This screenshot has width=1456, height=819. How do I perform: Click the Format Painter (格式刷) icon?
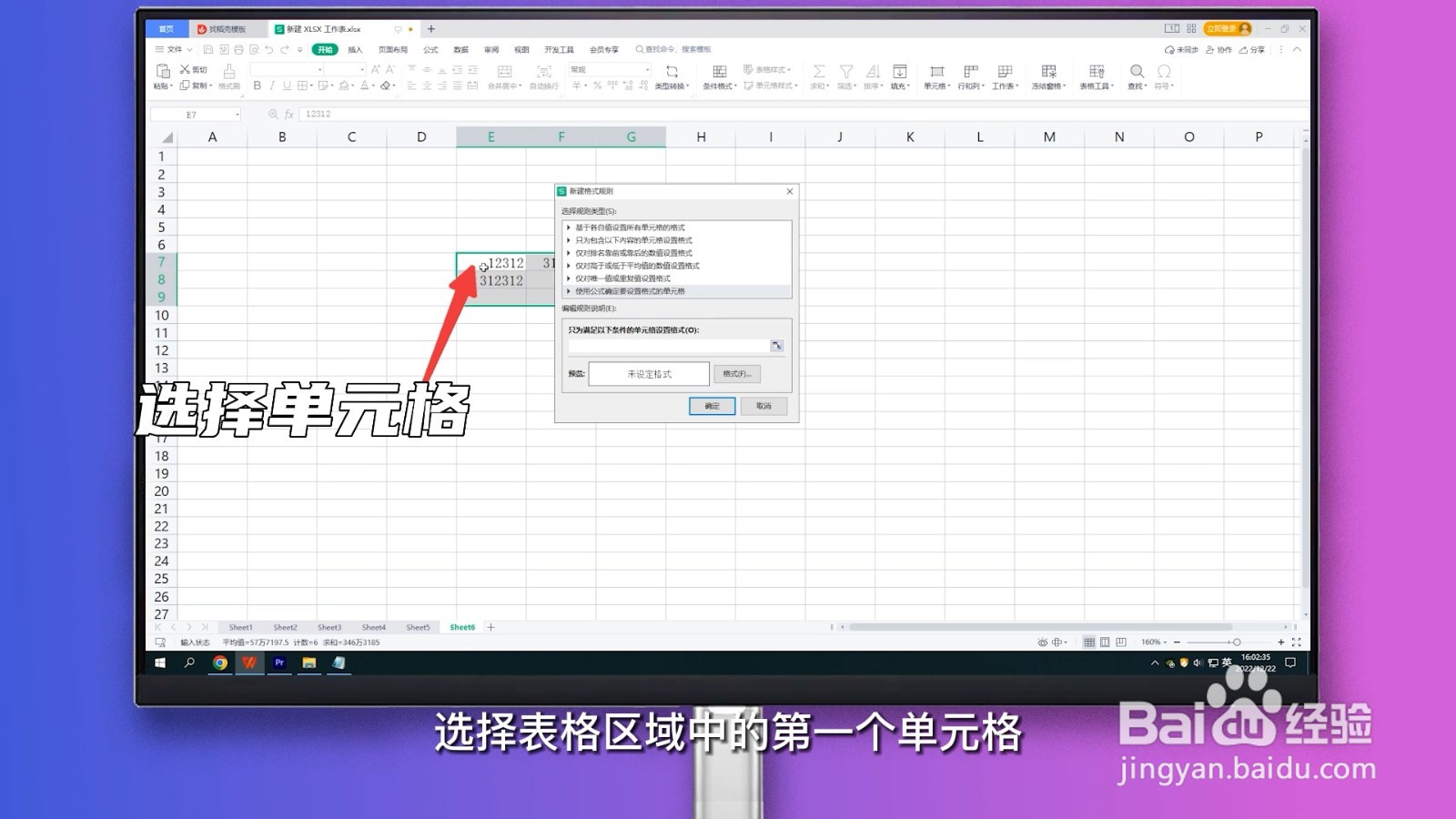[229, 71]
